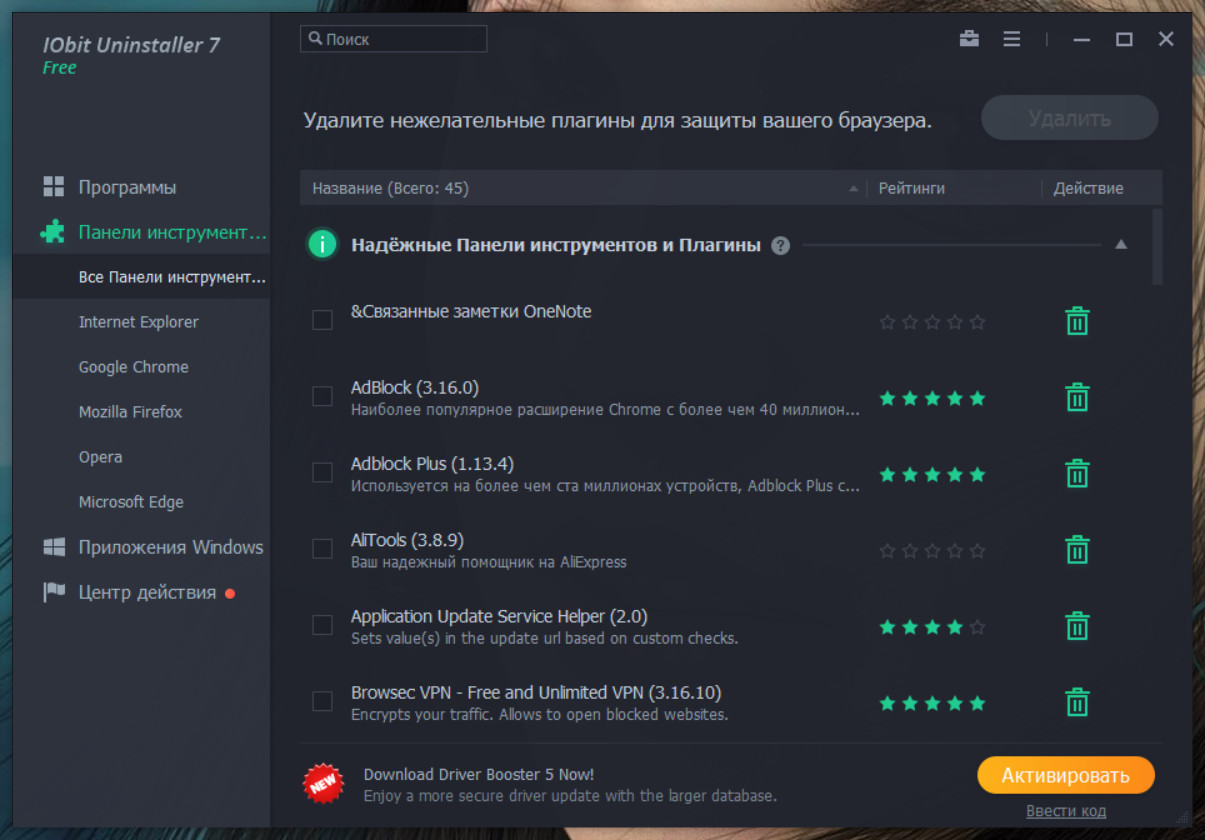Click the star rating for AdBlock (3.16.0)
Image resolution: width=1205 pixels, height=840 pixels.
point(932,398)
